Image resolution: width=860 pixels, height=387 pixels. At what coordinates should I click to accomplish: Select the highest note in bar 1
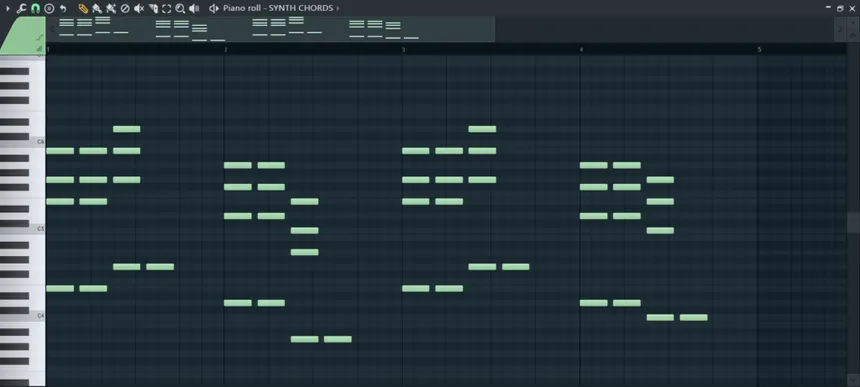pyautogui.click(x=127, y=129)
